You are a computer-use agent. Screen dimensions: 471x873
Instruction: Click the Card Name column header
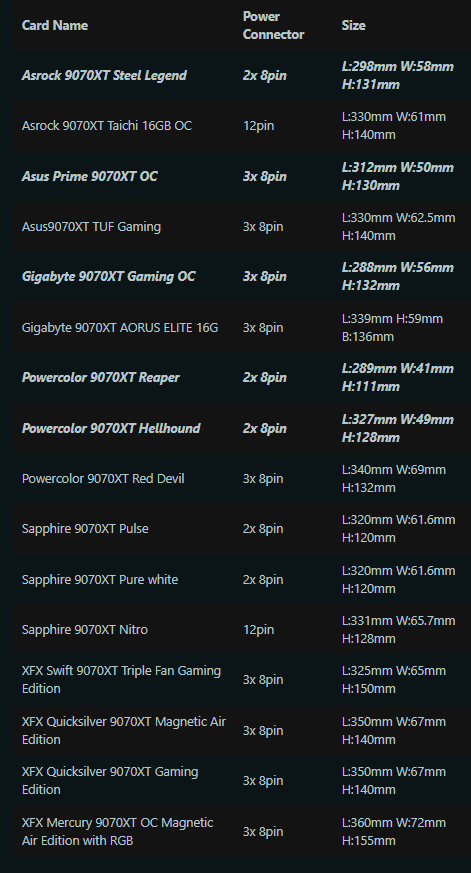coord(55,25)
